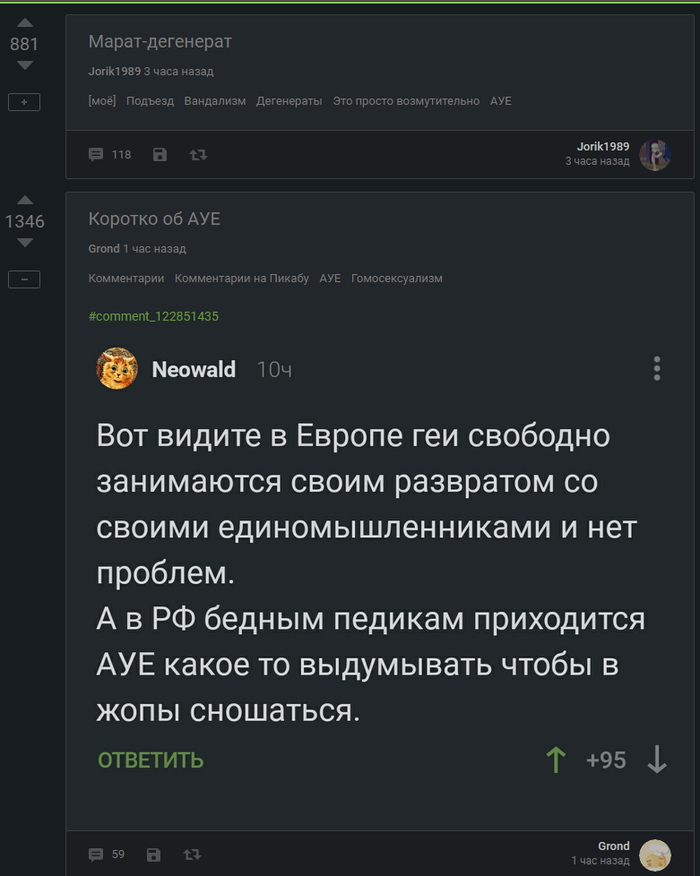Open the #comment_122851435 link

(153, 316)
